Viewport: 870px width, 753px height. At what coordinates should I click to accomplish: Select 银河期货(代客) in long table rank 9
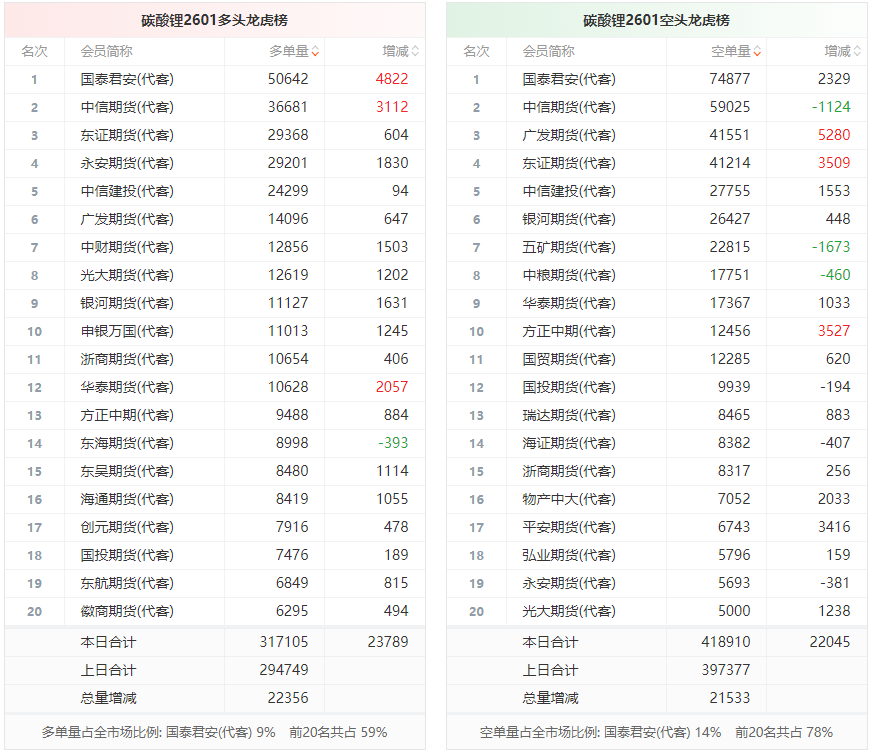127,303
